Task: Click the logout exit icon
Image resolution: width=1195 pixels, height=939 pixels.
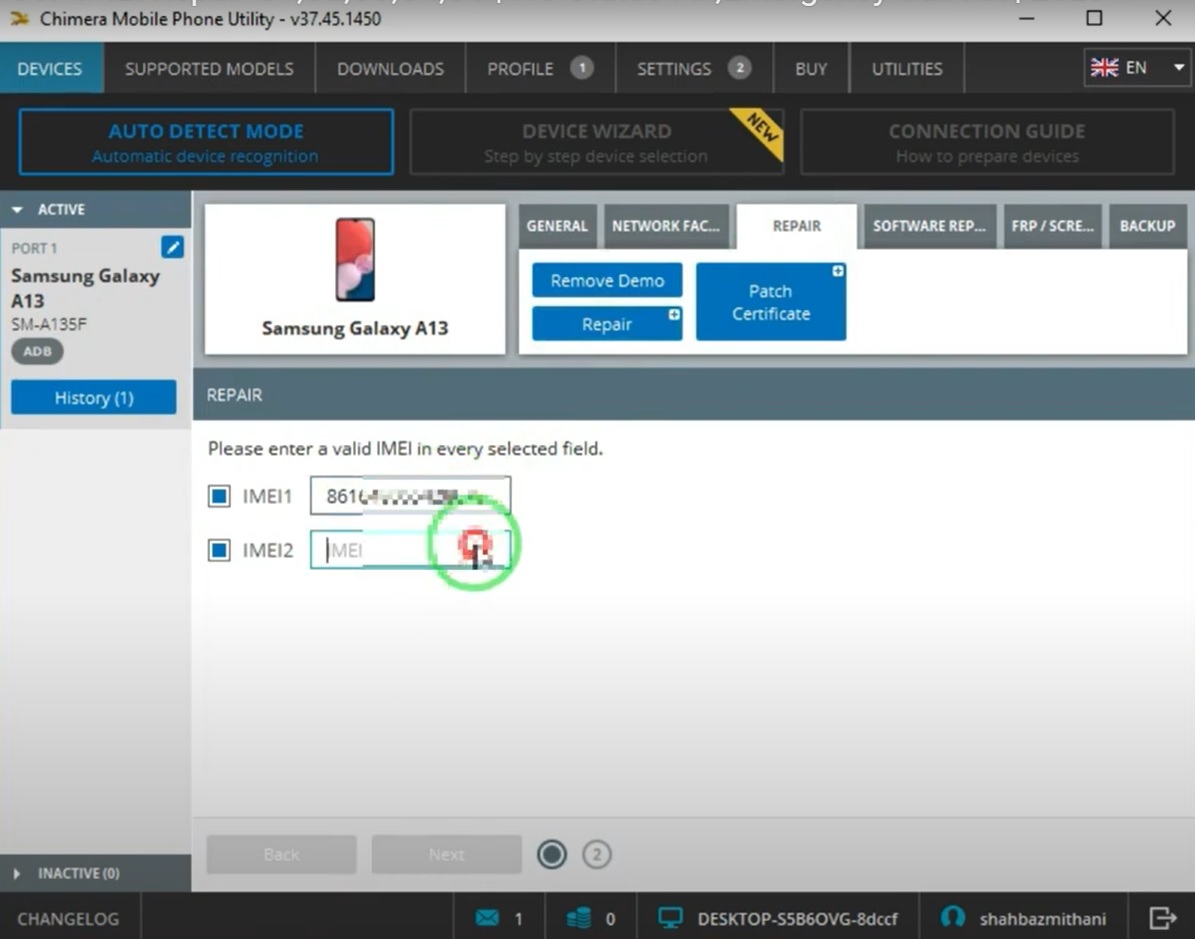Action: point(1163,918)
